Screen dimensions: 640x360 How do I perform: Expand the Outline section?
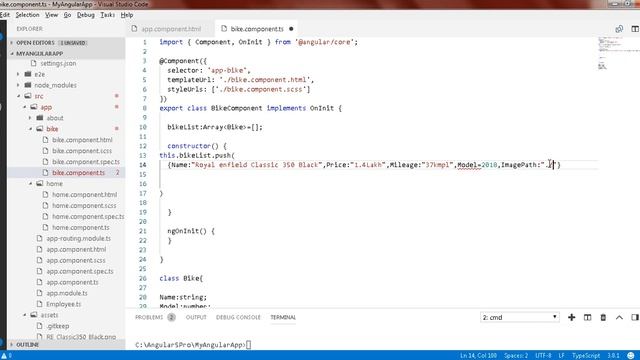[66, 344]
